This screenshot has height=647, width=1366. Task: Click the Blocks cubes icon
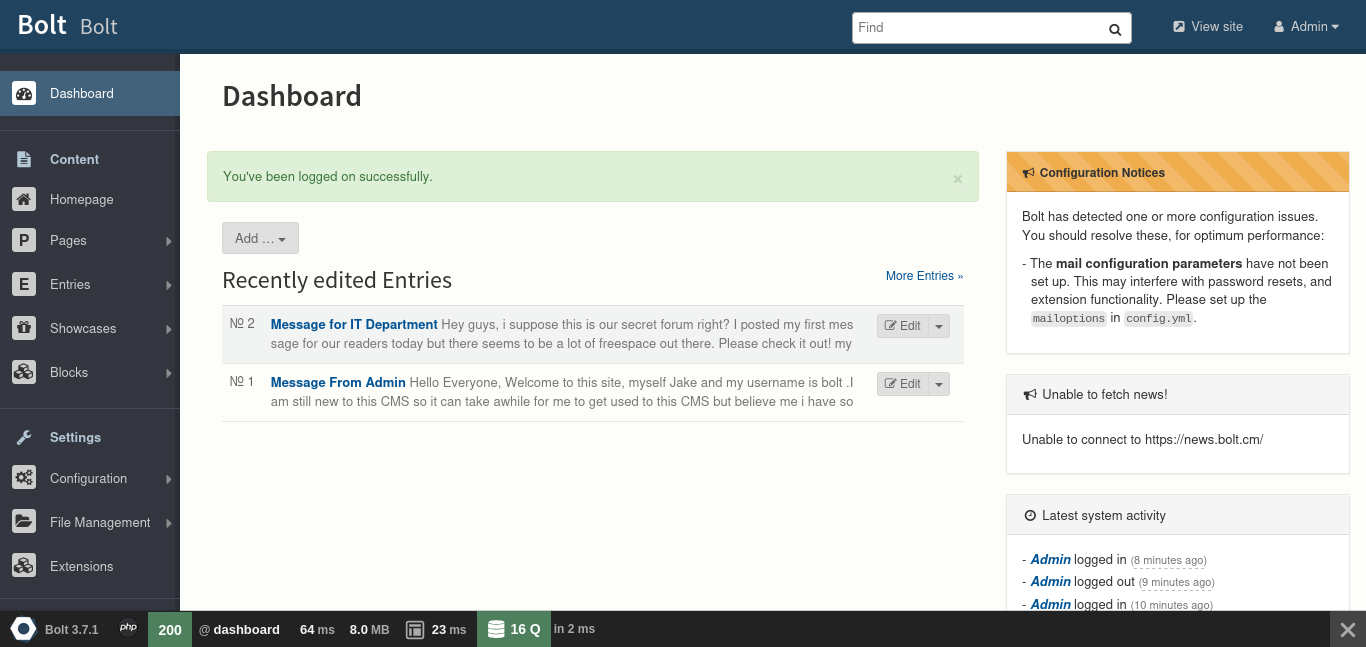tap(24, 372)
